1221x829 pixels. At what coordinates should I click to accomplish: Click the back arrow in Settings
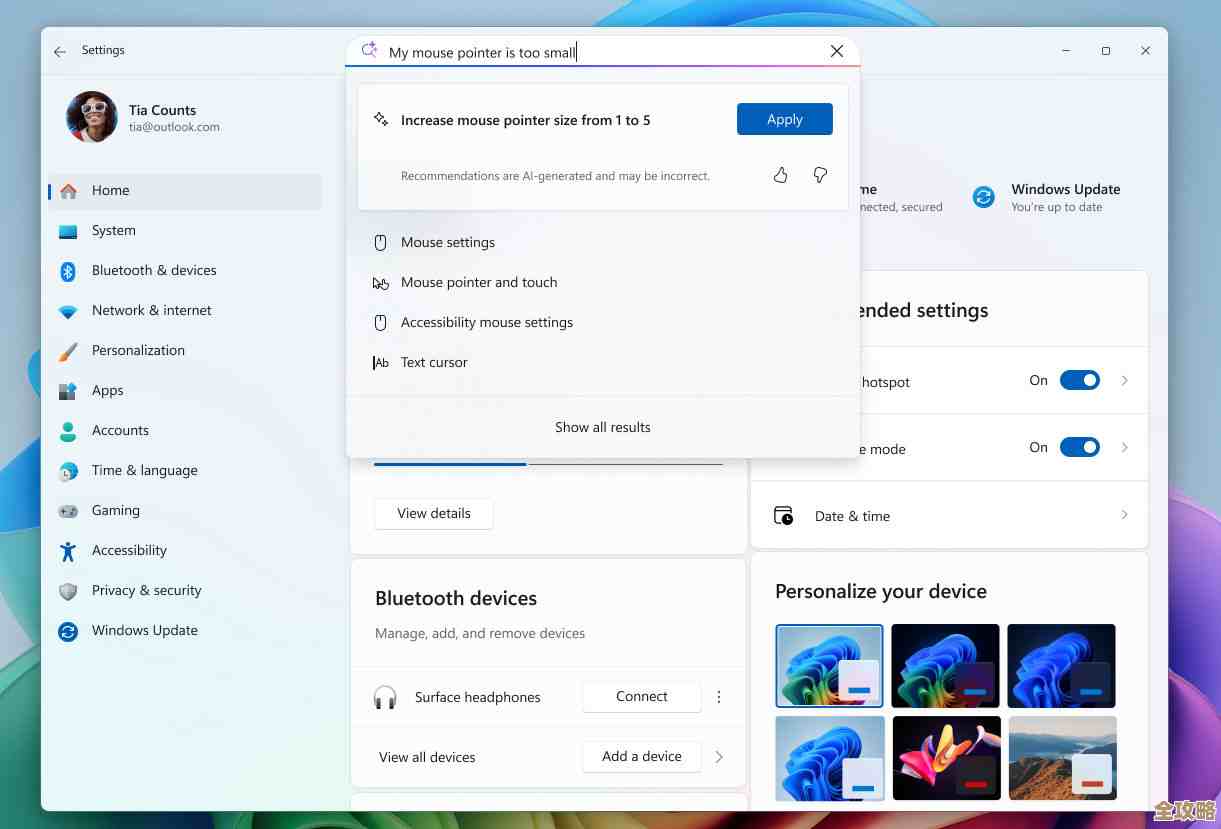pyautogui.click(x=60, y=51)
